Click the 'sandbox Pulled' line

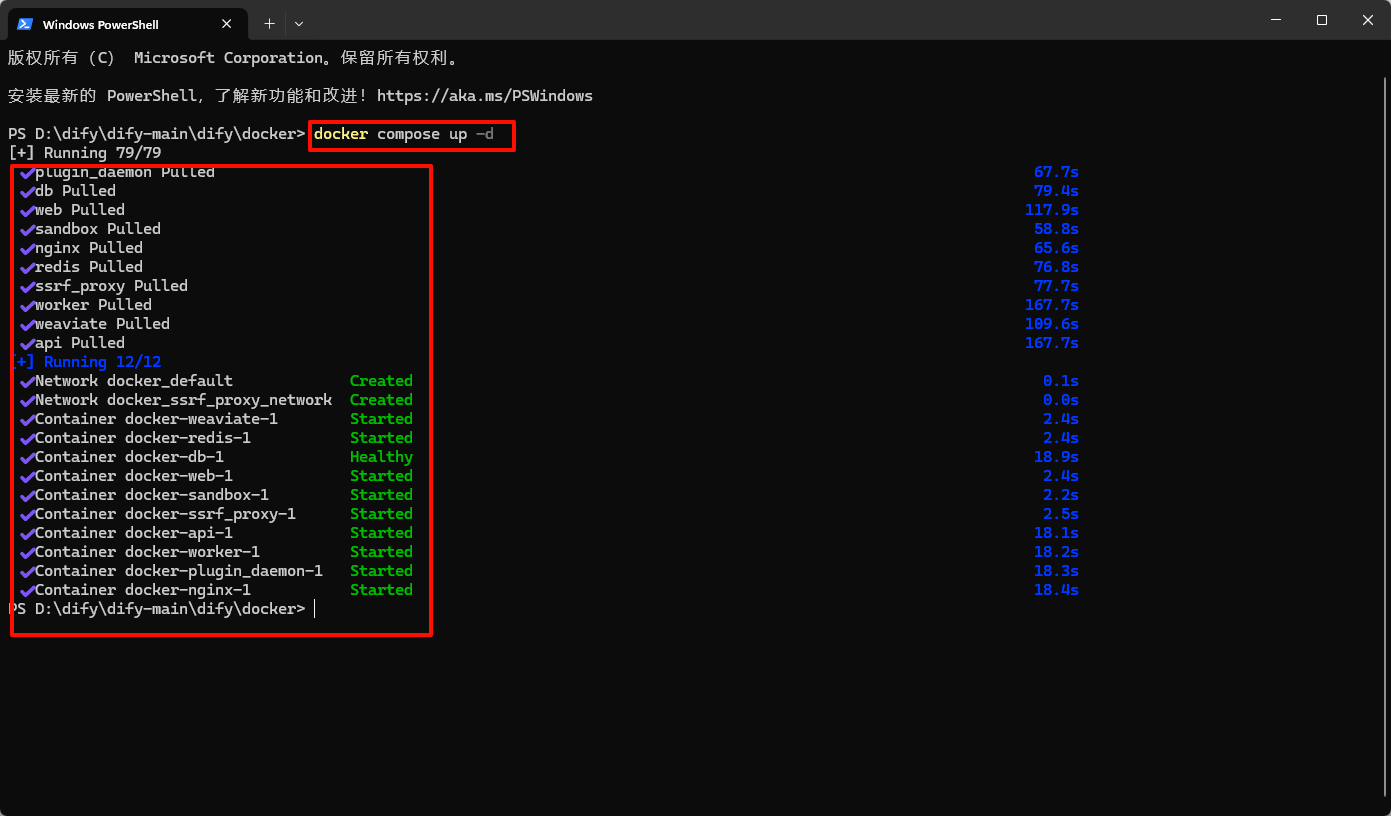tap(98, 229)
